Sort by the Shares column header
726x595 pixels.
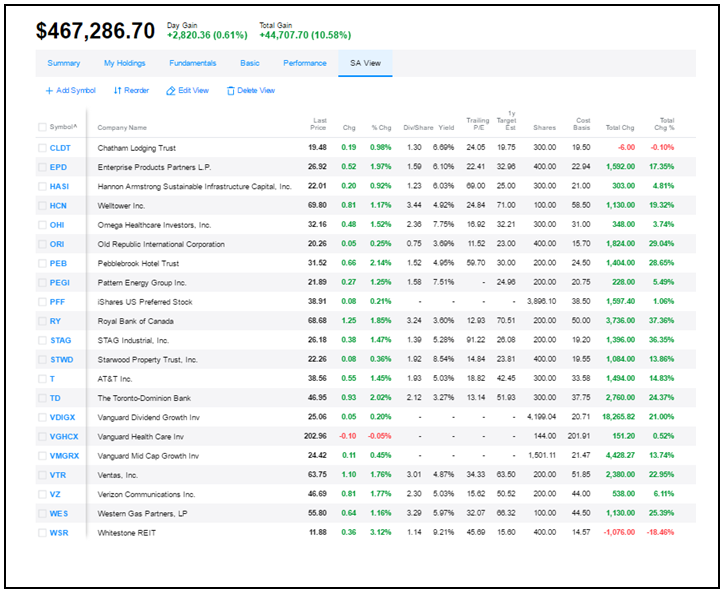pos(544,128)
